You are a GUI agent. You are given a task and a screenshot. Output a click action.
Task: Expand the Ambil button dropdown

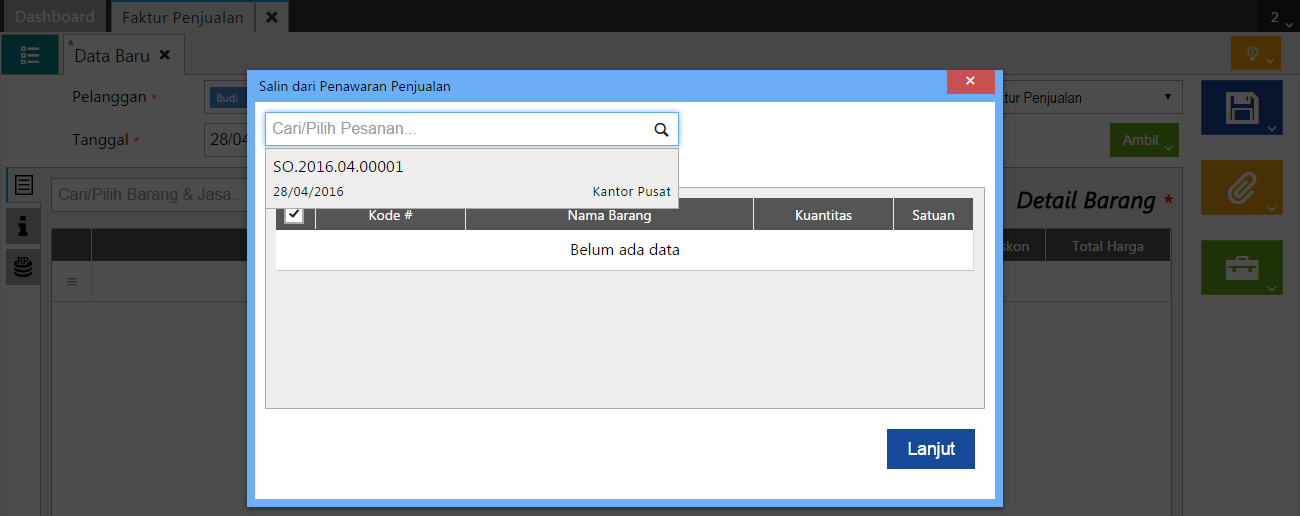tap(1144, 141)
